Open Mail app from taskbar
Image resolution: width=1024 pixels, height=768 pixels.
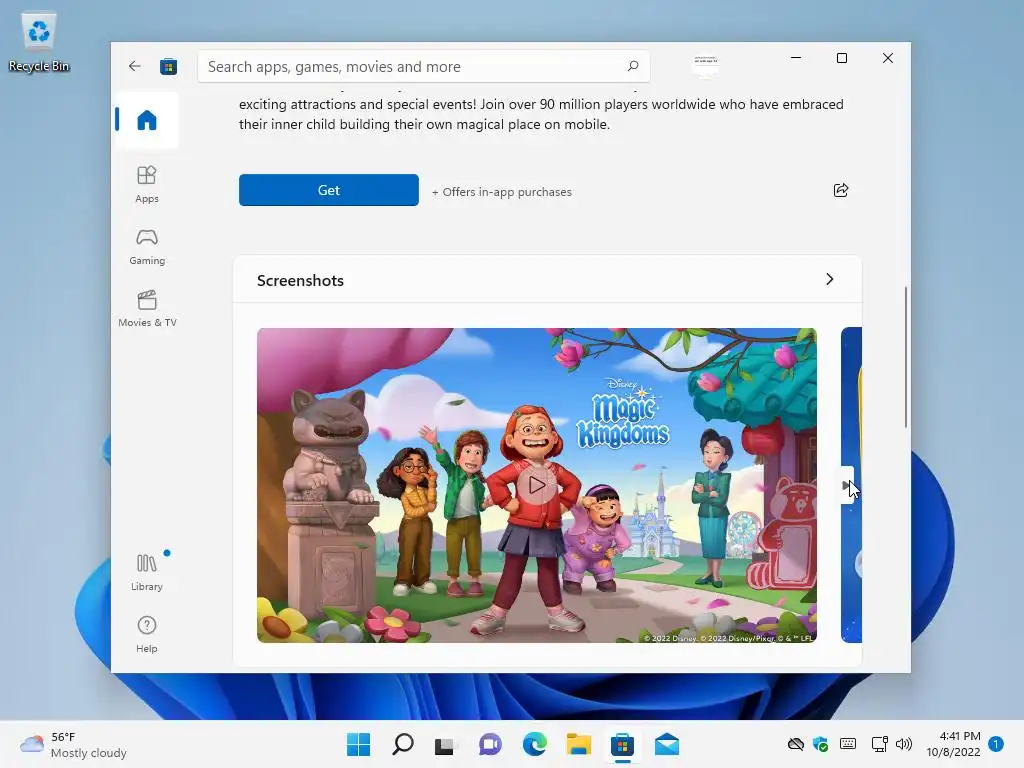[667, 744]
